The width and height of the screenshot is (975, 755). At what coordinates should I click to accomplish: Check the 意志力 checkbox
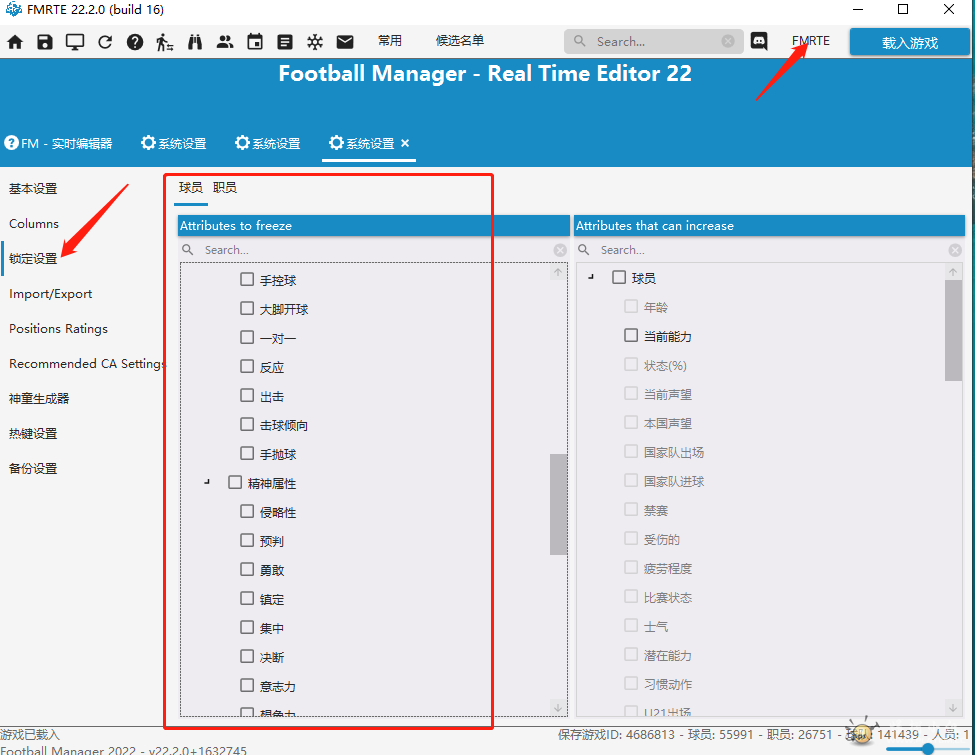(247, 685)
